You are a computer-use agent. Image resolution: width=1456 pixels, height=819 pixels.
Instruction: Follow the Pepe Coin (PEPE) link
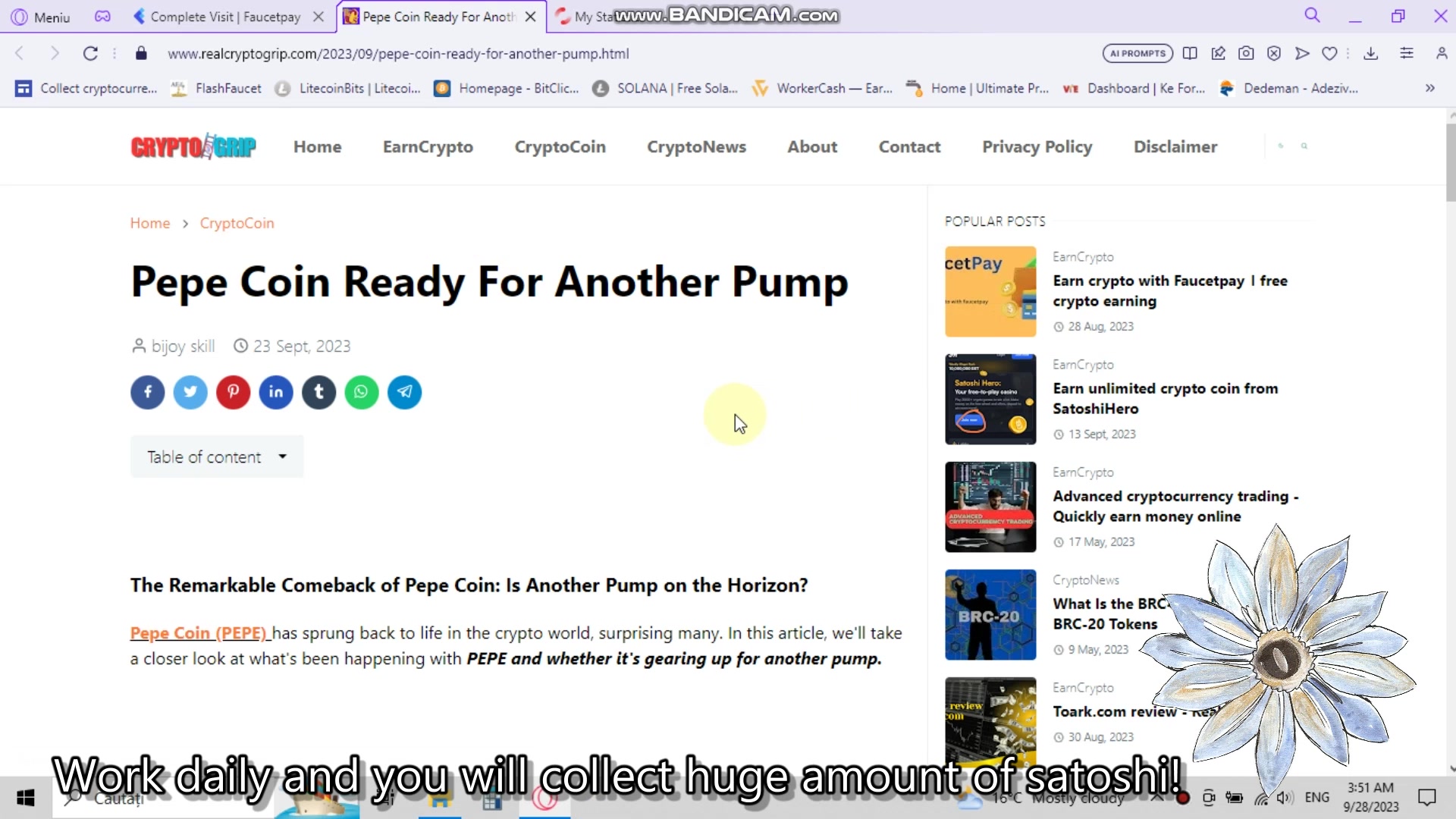point(199,633)
